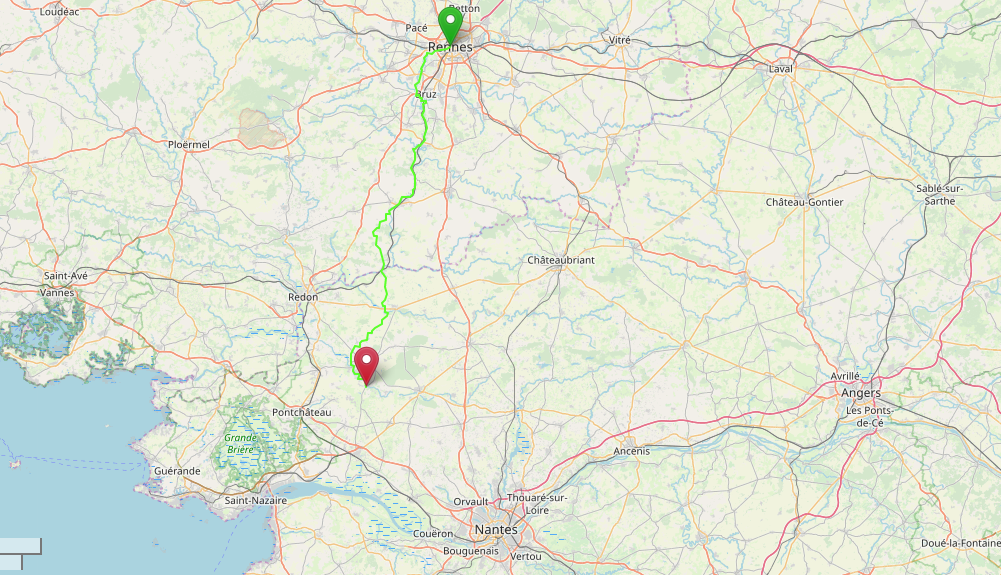Image resolution: width=1001 pixels, height=575 pixels.
Task: Click the Redon town label
Action: 303,297
